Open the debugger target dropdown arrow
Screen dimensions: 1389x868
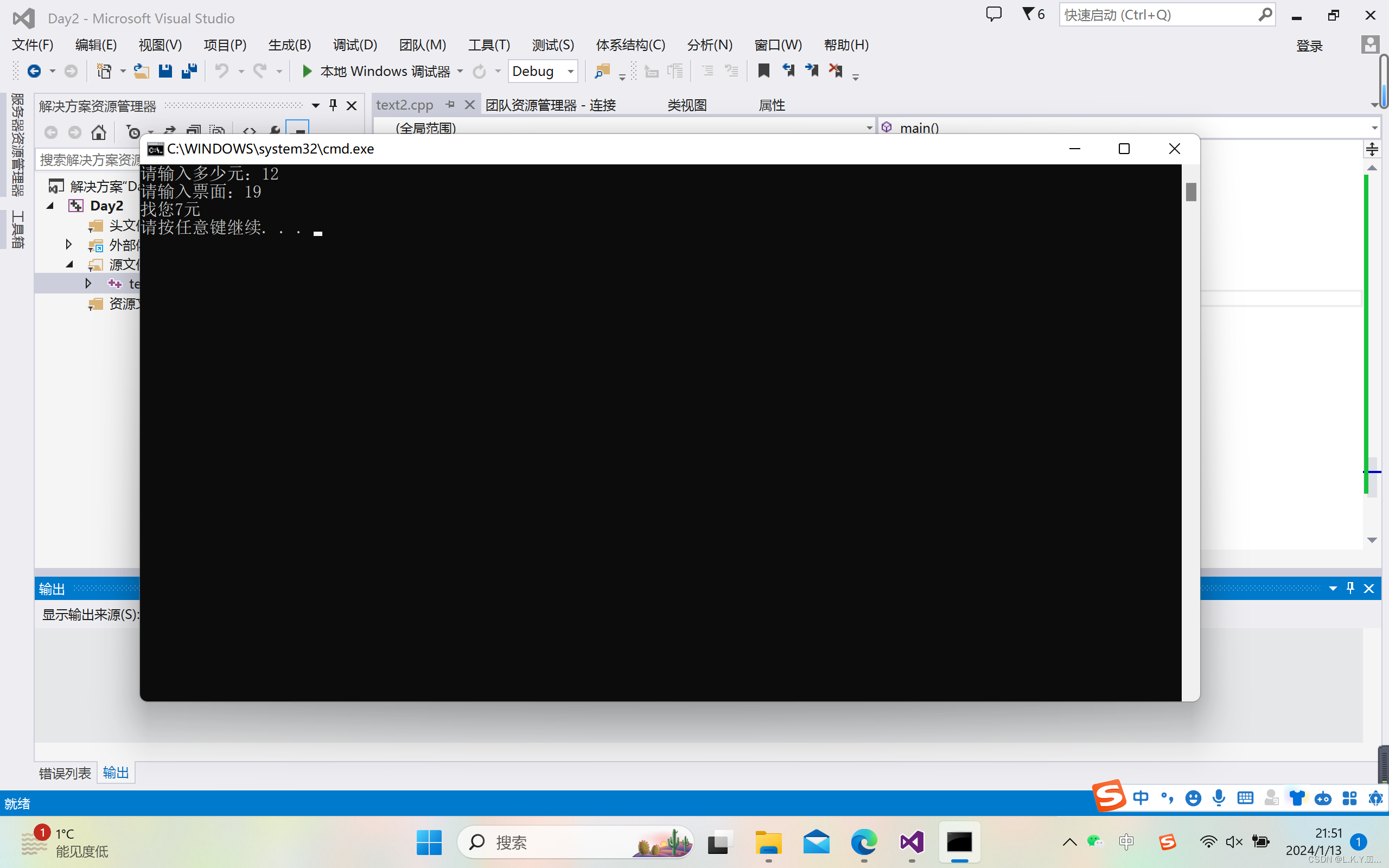coord(460,71)
